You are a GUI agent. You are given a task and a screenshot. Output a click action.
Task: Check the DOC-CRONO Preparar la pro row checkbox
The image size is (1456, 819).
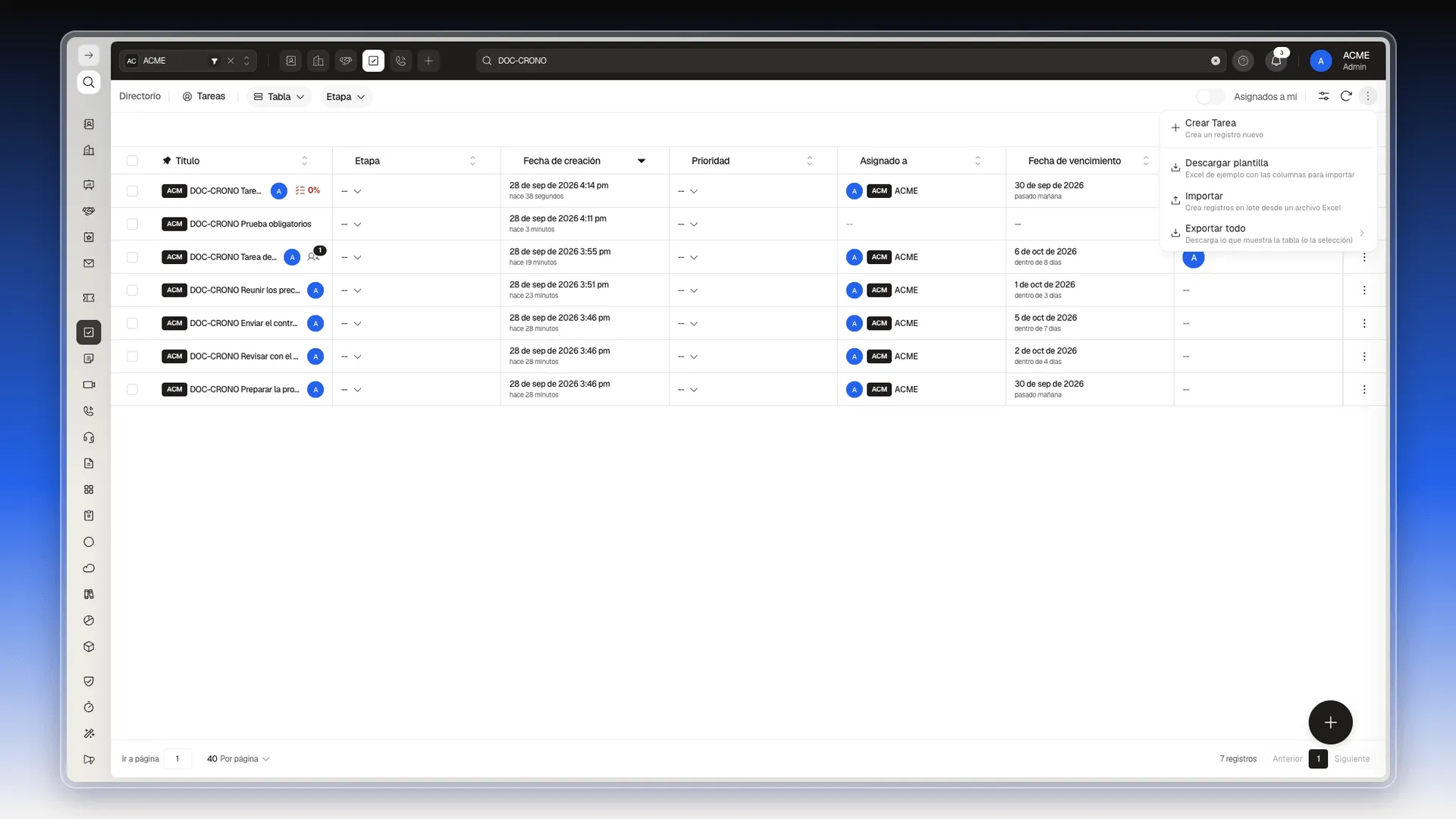coord(132,390)
